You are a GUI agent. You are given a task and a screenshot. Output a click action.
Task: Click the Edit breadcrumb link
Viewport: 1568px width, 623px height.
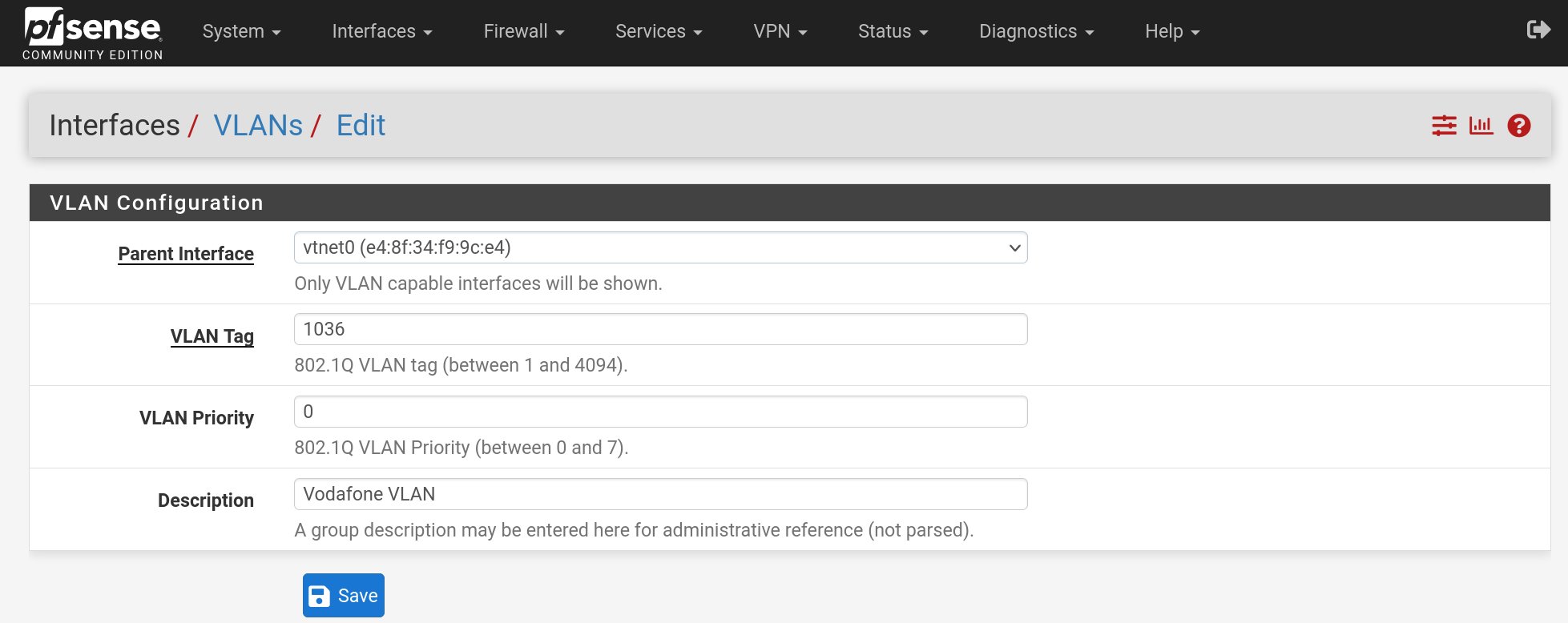coord(361,126)
